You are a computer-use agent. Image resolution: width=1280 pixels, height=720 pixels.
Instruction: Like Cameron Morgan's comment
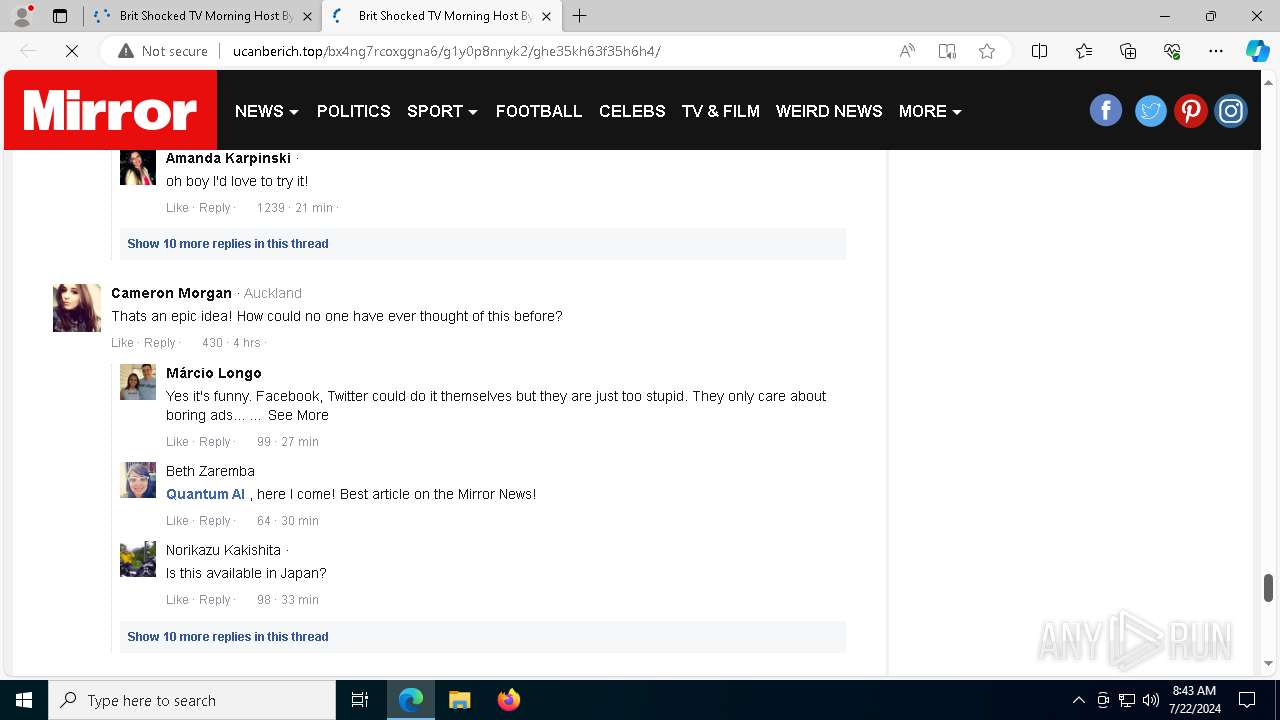pos(122,342)
